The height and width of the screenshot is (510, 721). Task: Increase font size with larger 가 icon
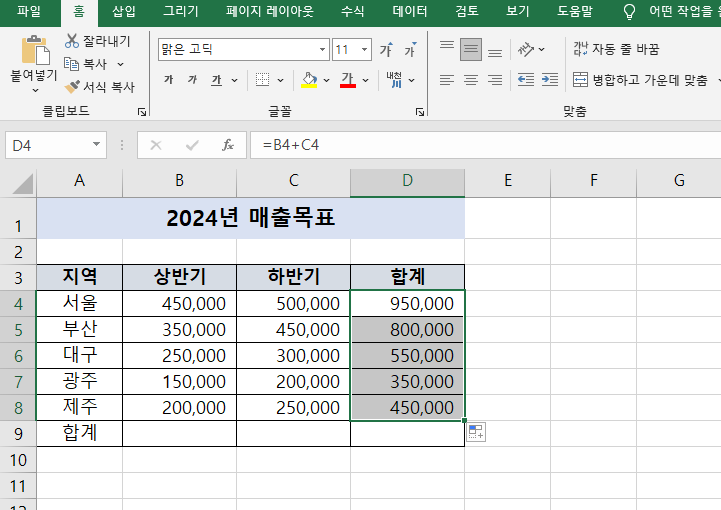point(386,49)
